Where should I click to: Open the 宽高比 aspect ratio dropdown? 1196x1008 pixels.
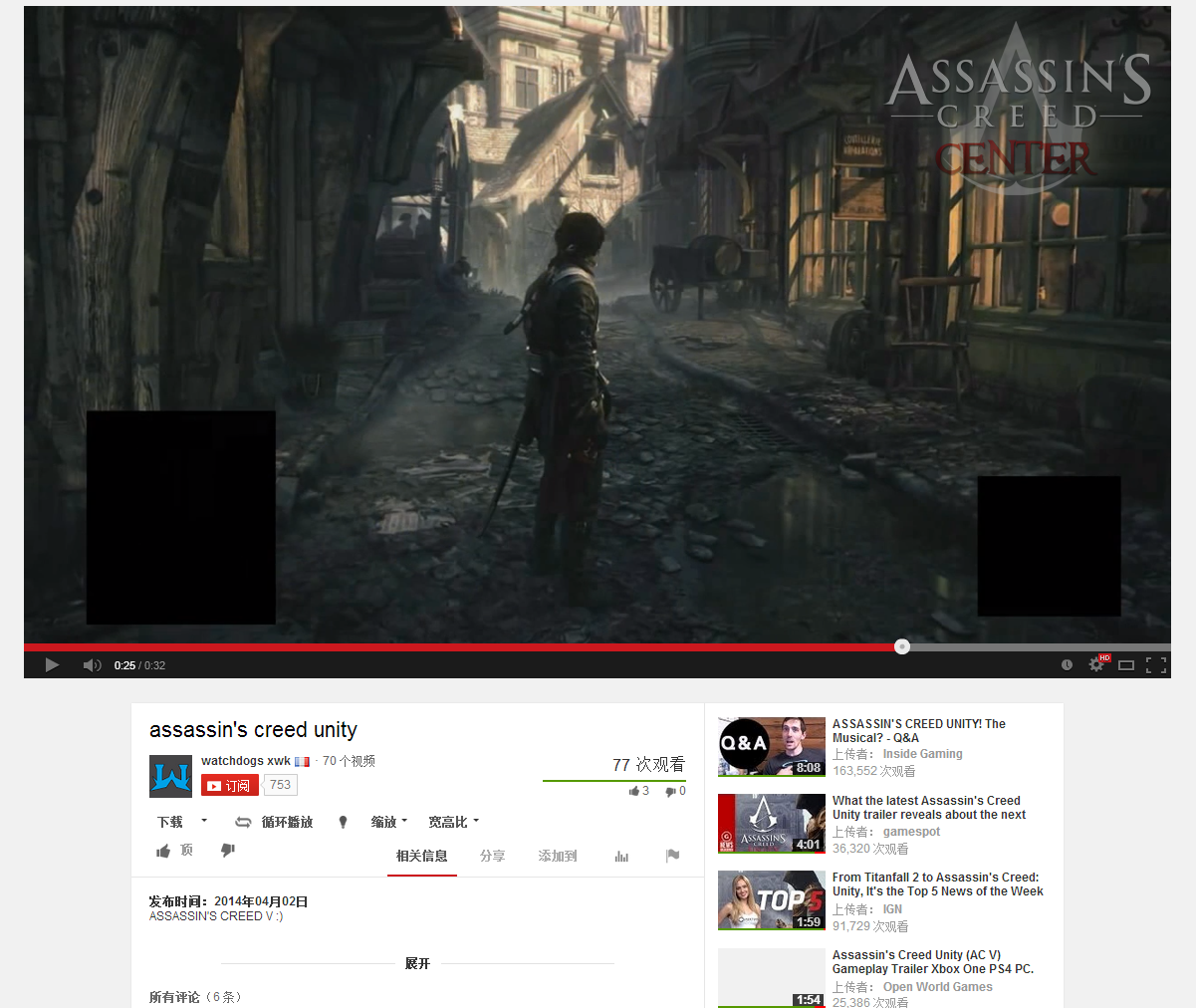453,822
